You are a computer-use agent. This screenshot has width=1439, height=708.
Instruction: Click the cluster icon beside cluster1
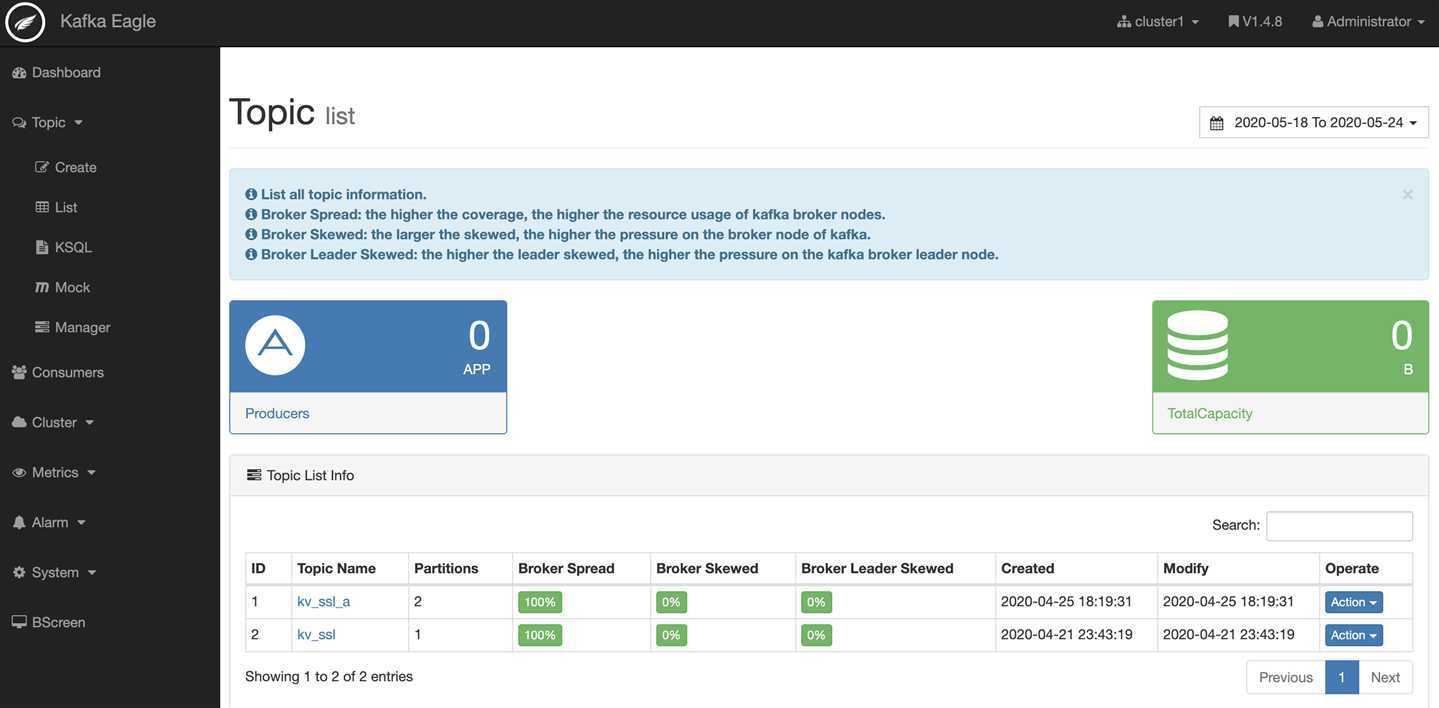pyautogui.click(x=1124, y=22)
